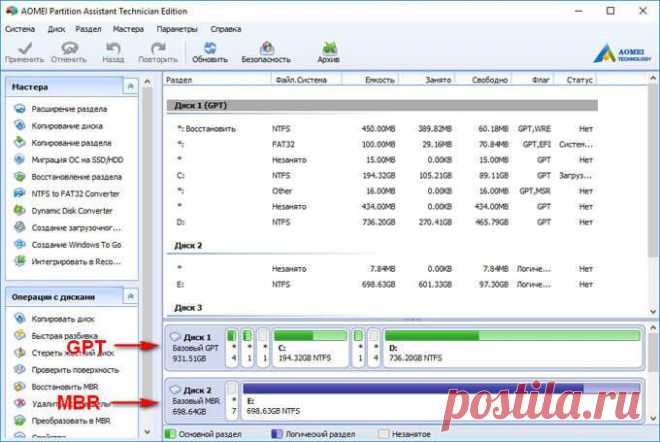The image size is (660, 442).
Task: Sort by the Раздел column header
Action: coord(217,80)
